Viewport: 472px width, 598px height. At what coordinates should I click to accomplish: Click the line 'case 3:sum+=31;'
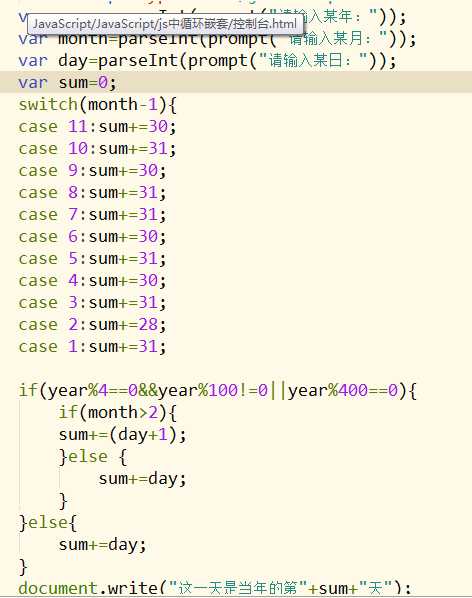(92, 303)
